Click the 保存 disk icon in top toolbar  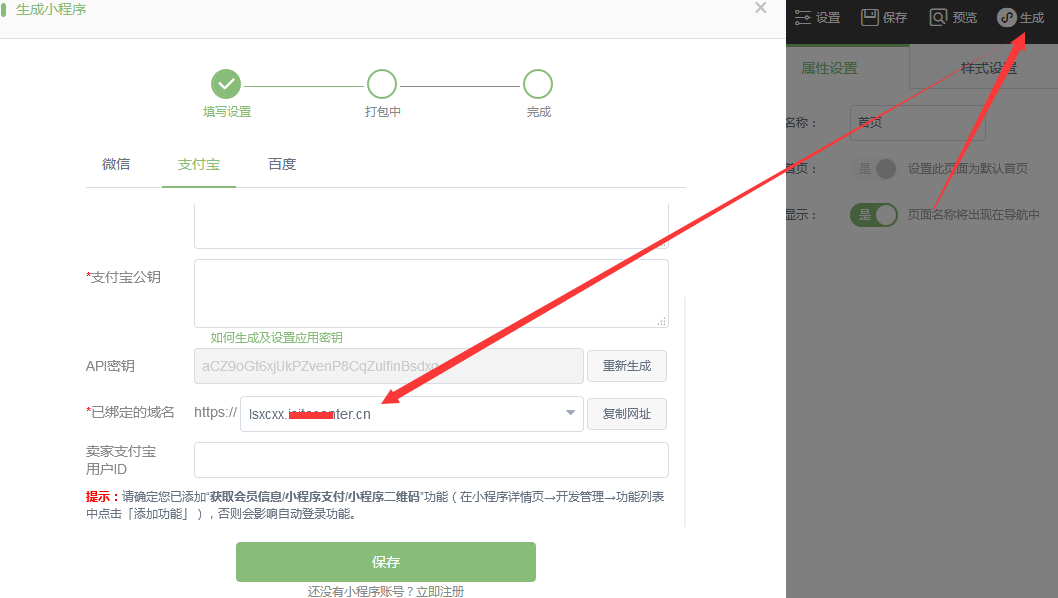[870, 17]
